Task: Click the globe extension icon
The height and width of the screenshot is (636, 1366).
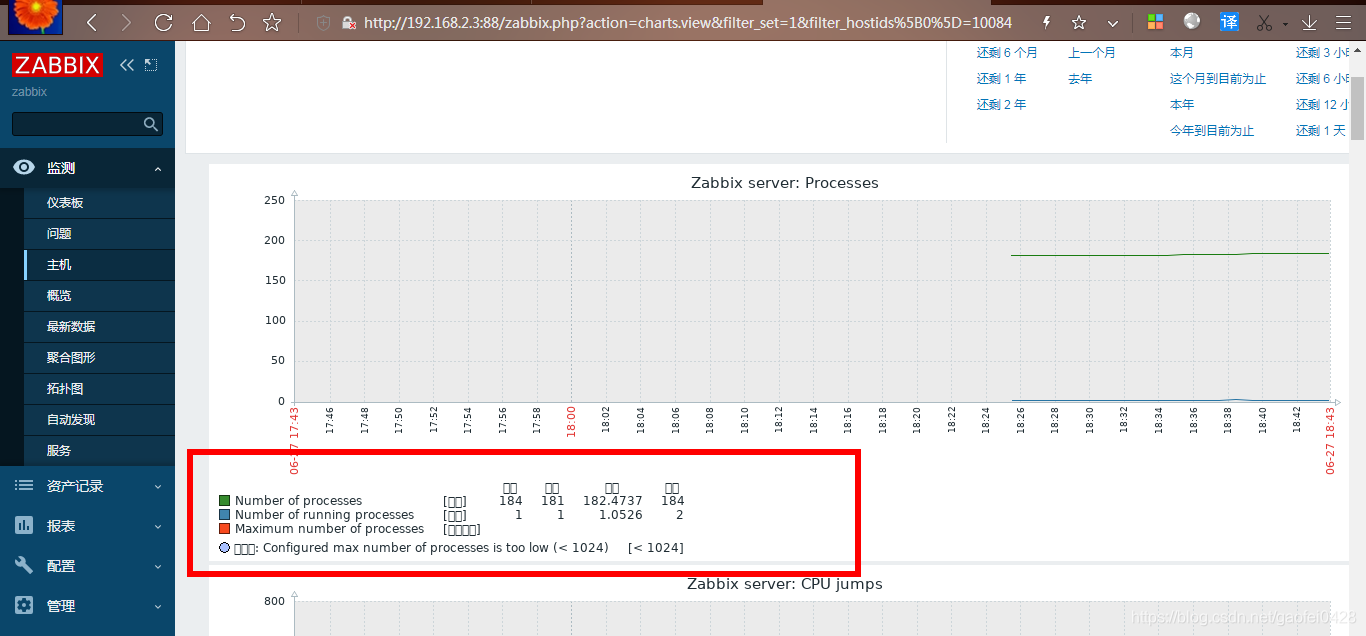Action: coord(1192,21)
